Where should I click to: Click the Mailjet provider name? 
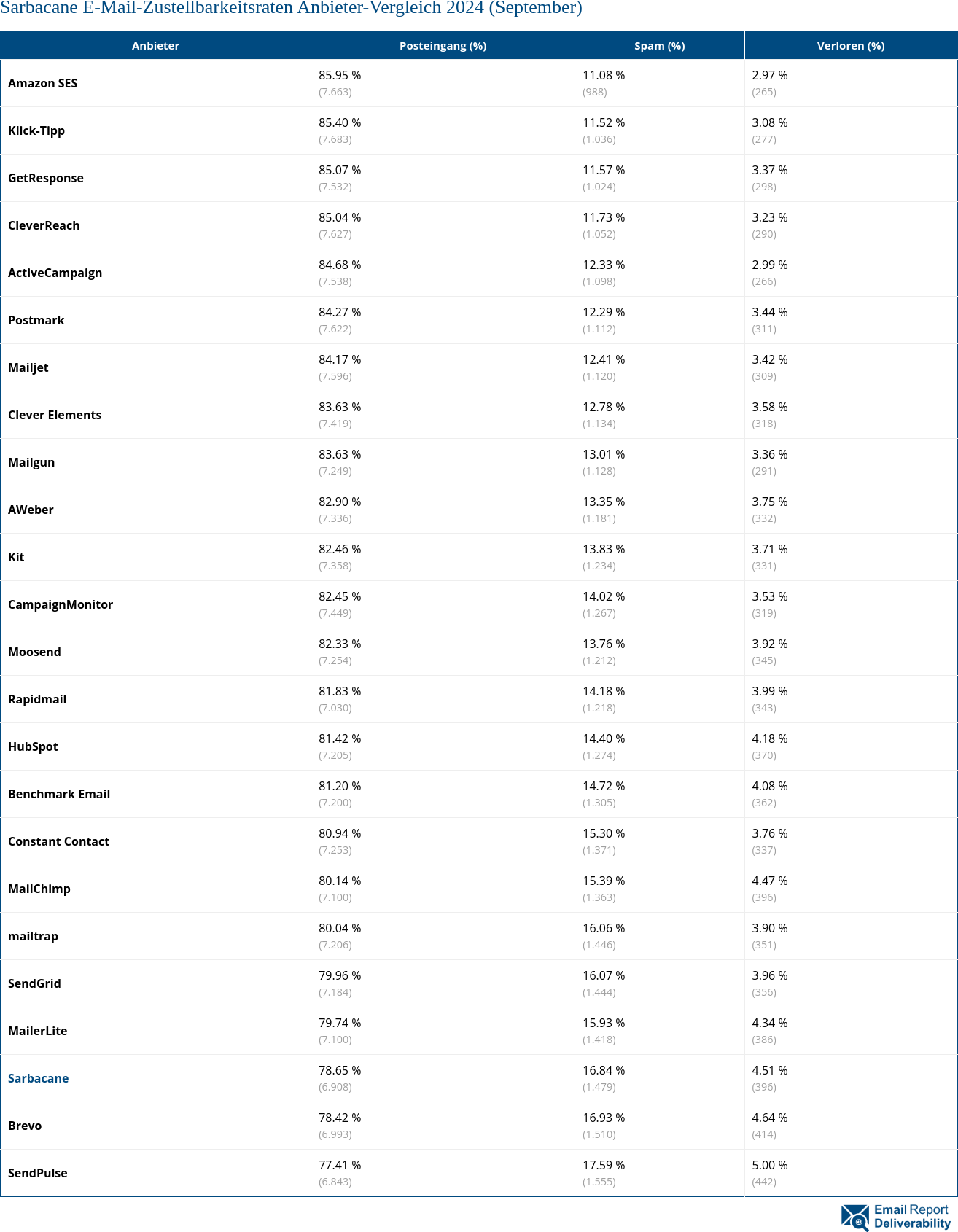(x=28, y=367)
